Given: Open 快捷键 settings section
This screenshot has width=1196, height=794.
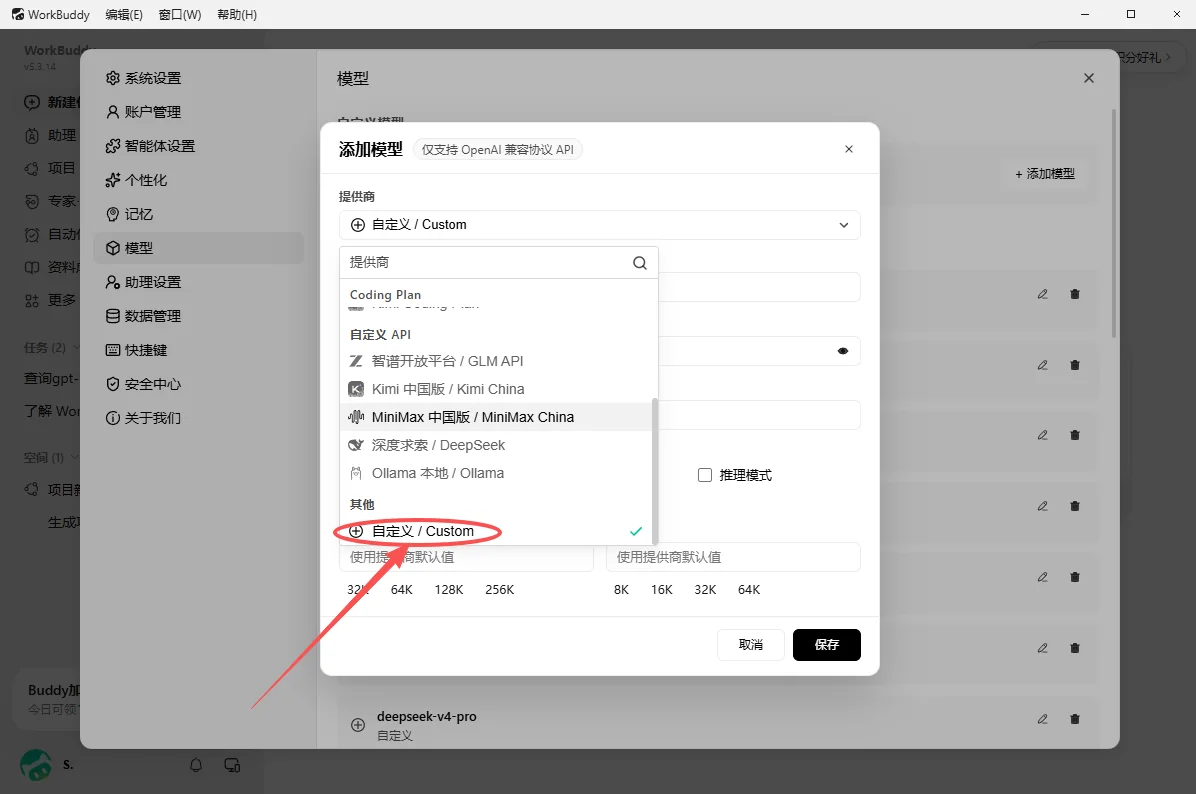Looking at the screenshot, I should pos(198,350).
